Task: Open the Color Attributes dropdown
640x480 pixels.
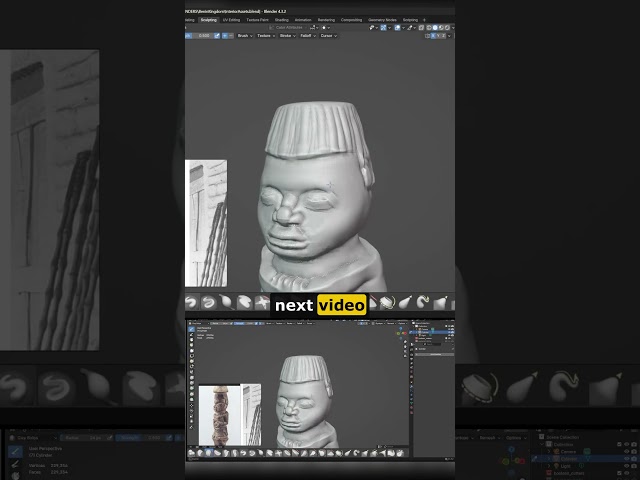Action: 288,27
